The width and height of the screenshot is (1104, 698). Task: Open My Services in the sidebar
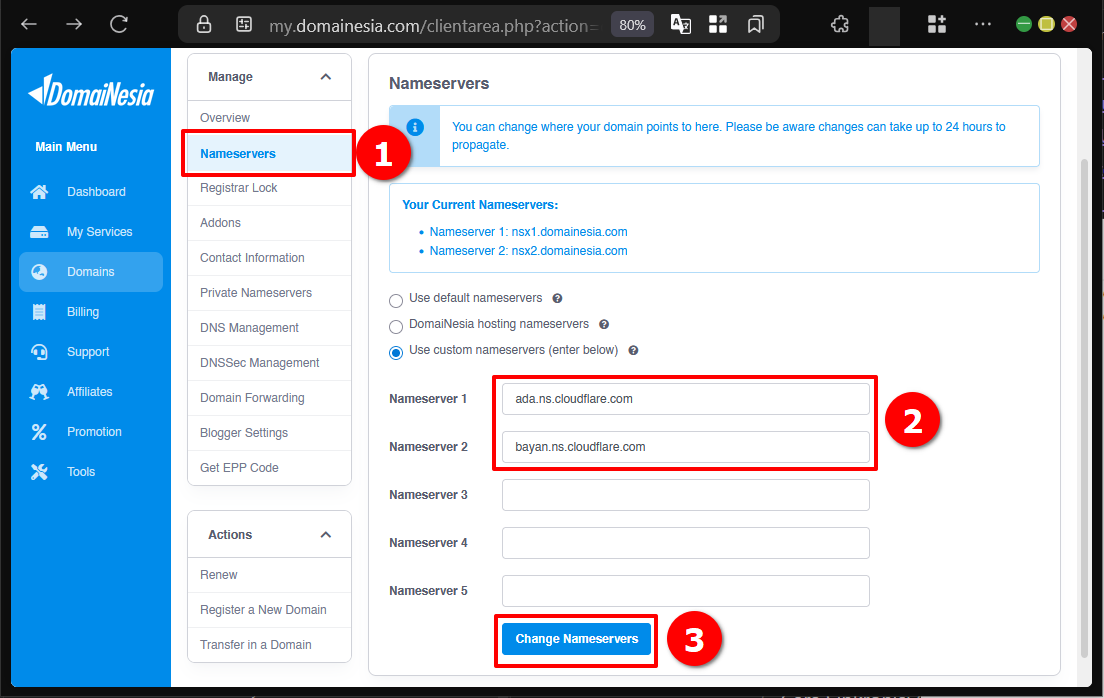pos(91,232)
